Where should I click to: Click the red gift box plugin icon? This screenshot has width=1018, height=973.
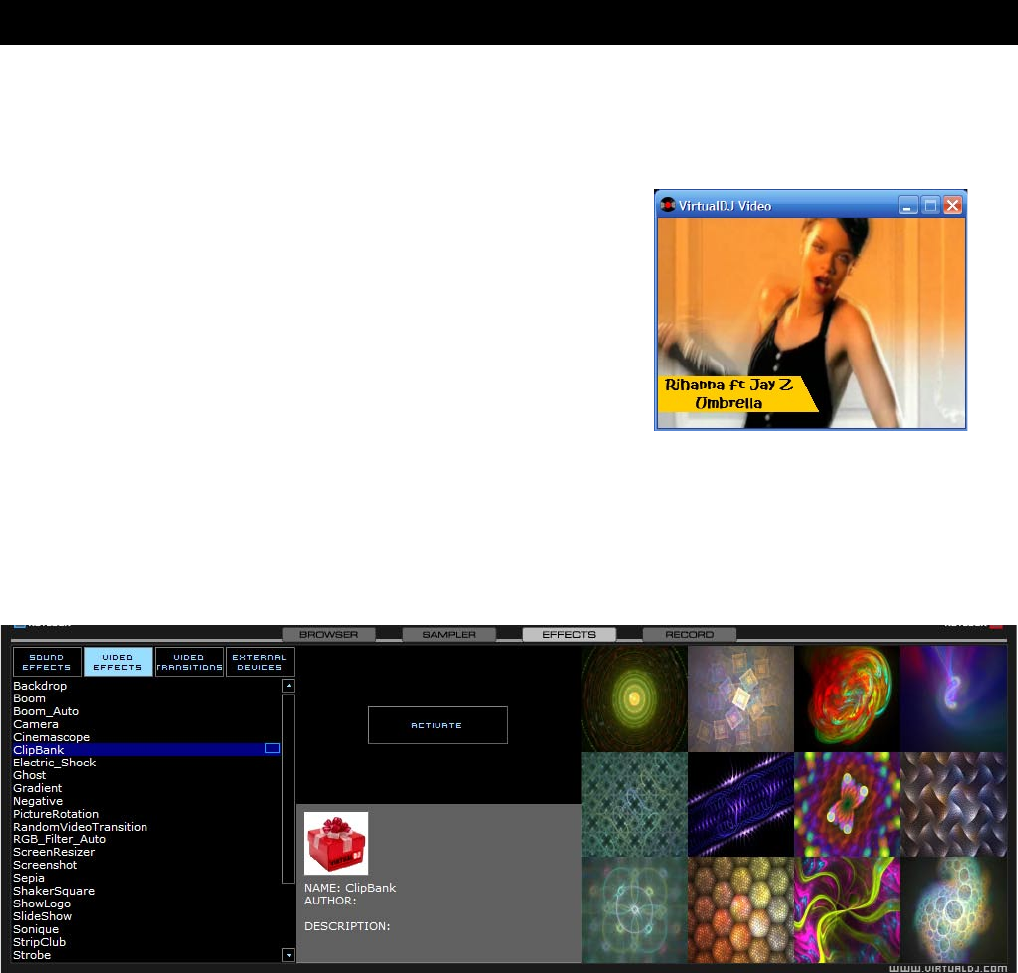pos(336,843)
